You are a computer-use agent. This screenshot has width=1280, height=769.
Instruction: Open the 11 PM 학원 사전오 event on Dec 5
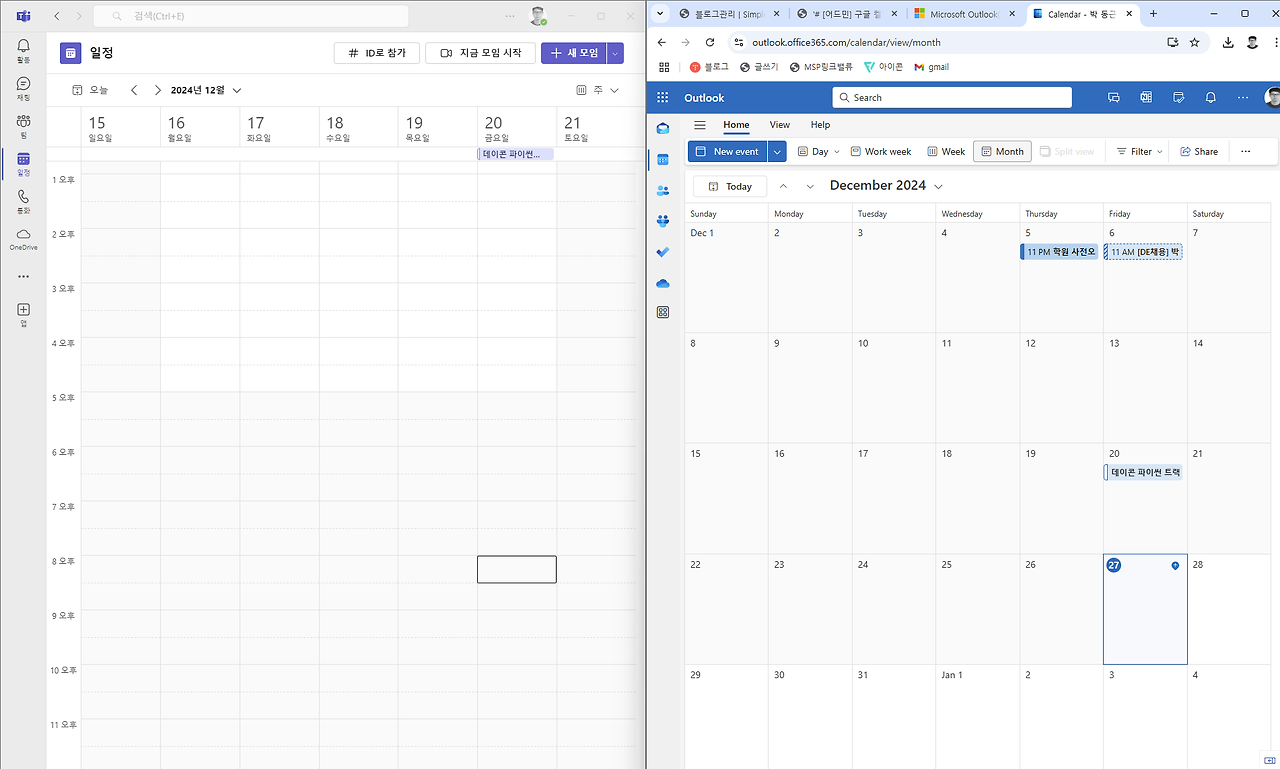[1060, 252]
